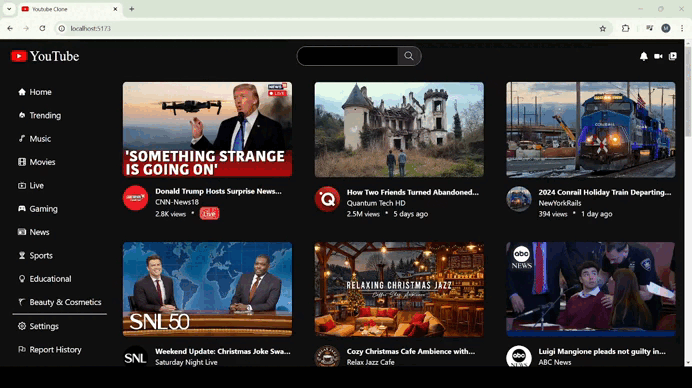Click the video camera create icon

click(x=658, y=57)
